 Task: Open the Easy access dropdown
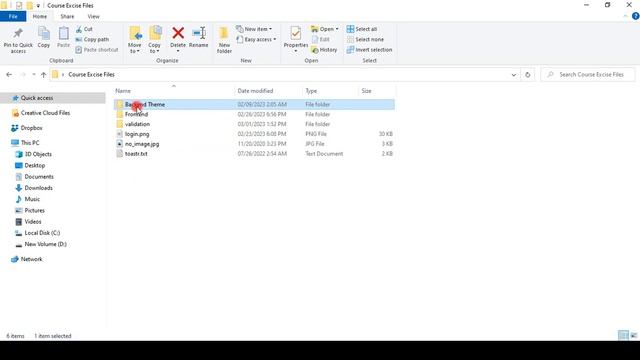coord(256,40)
